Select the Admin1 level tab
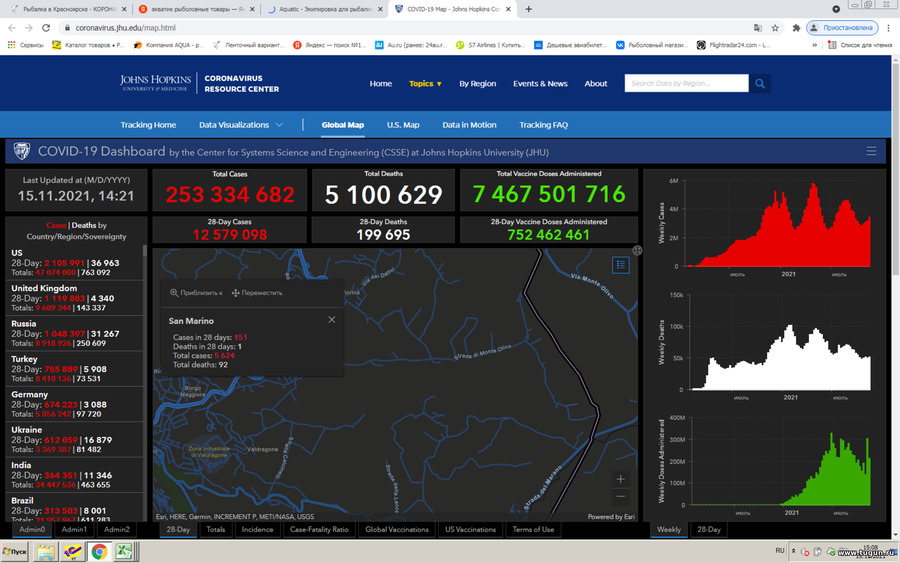 tap(74, 529)
